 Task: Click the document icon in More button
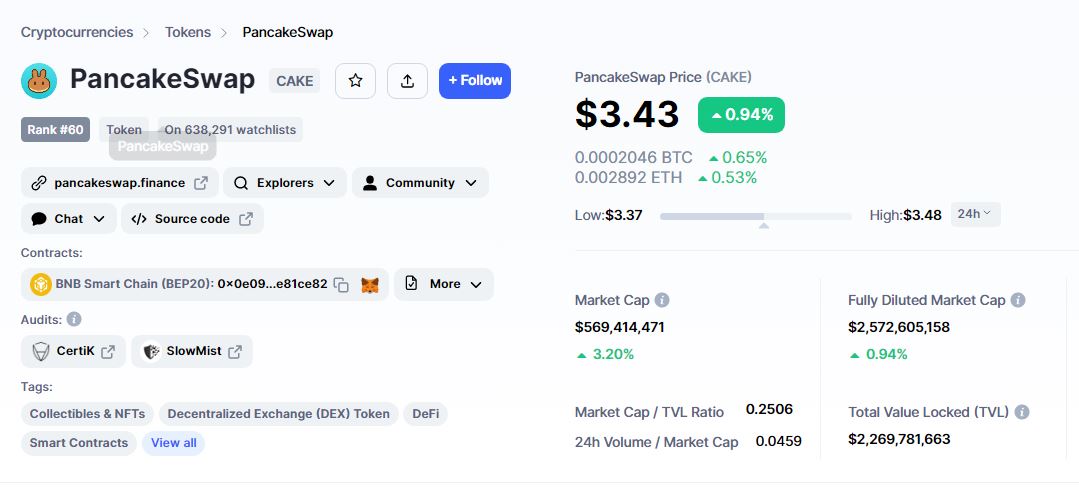click(412, 283)
